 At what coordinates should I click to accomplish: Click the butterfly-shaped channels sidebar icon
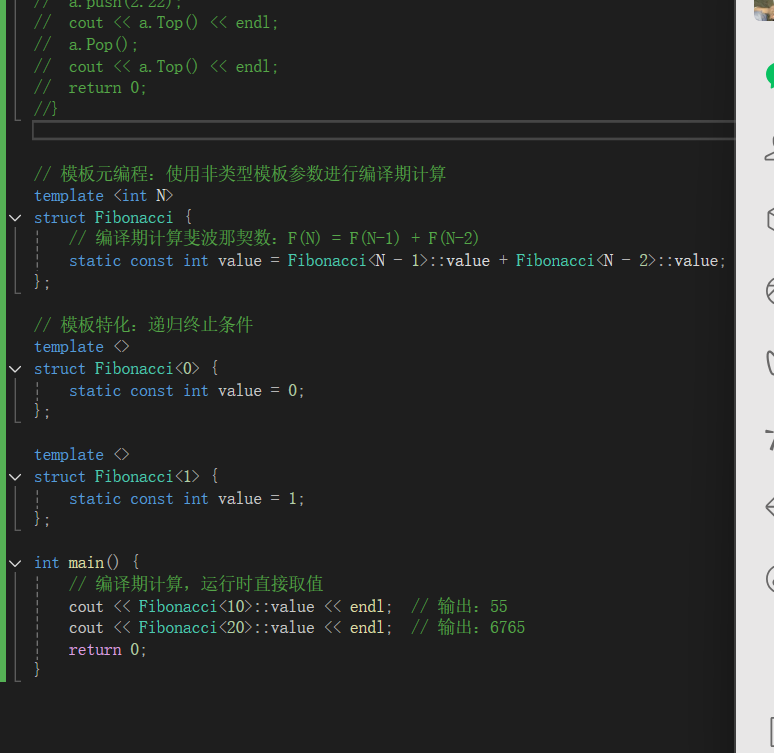click(x=769, y=362)
